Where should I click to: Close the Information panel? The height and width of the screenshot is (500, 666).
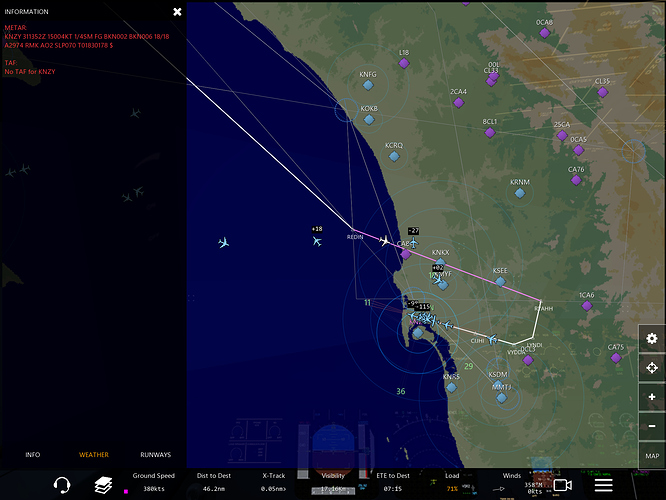(177, 12)
